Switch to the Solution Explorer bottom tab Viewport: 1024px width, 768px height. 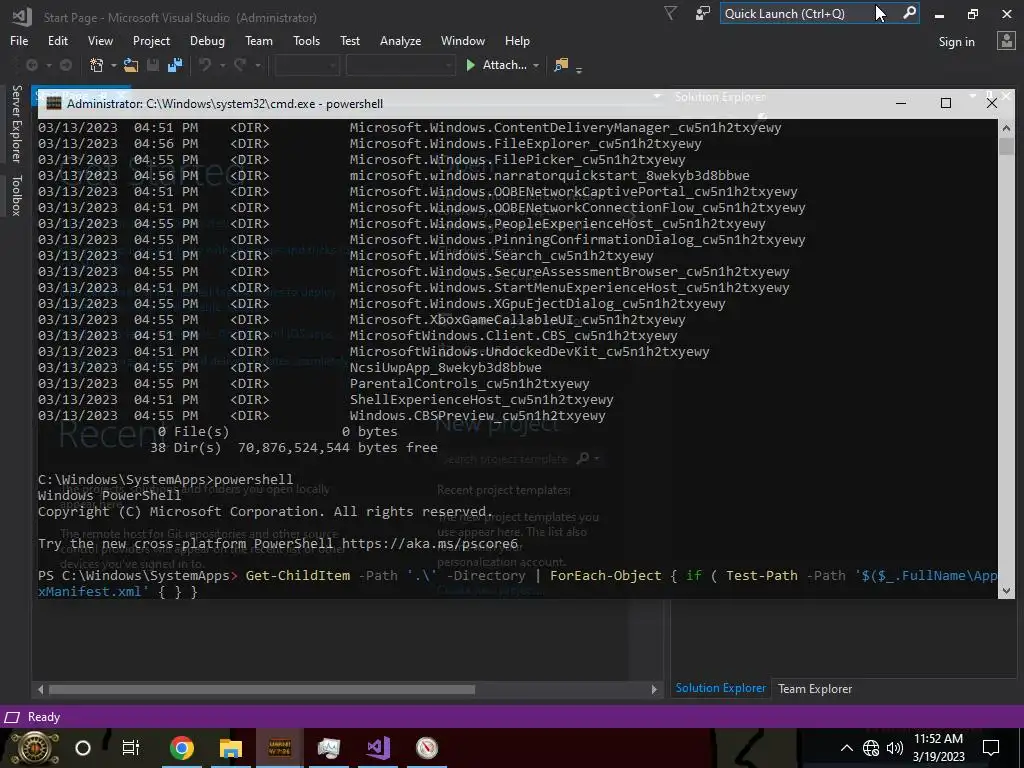click(x=720, y=688)
